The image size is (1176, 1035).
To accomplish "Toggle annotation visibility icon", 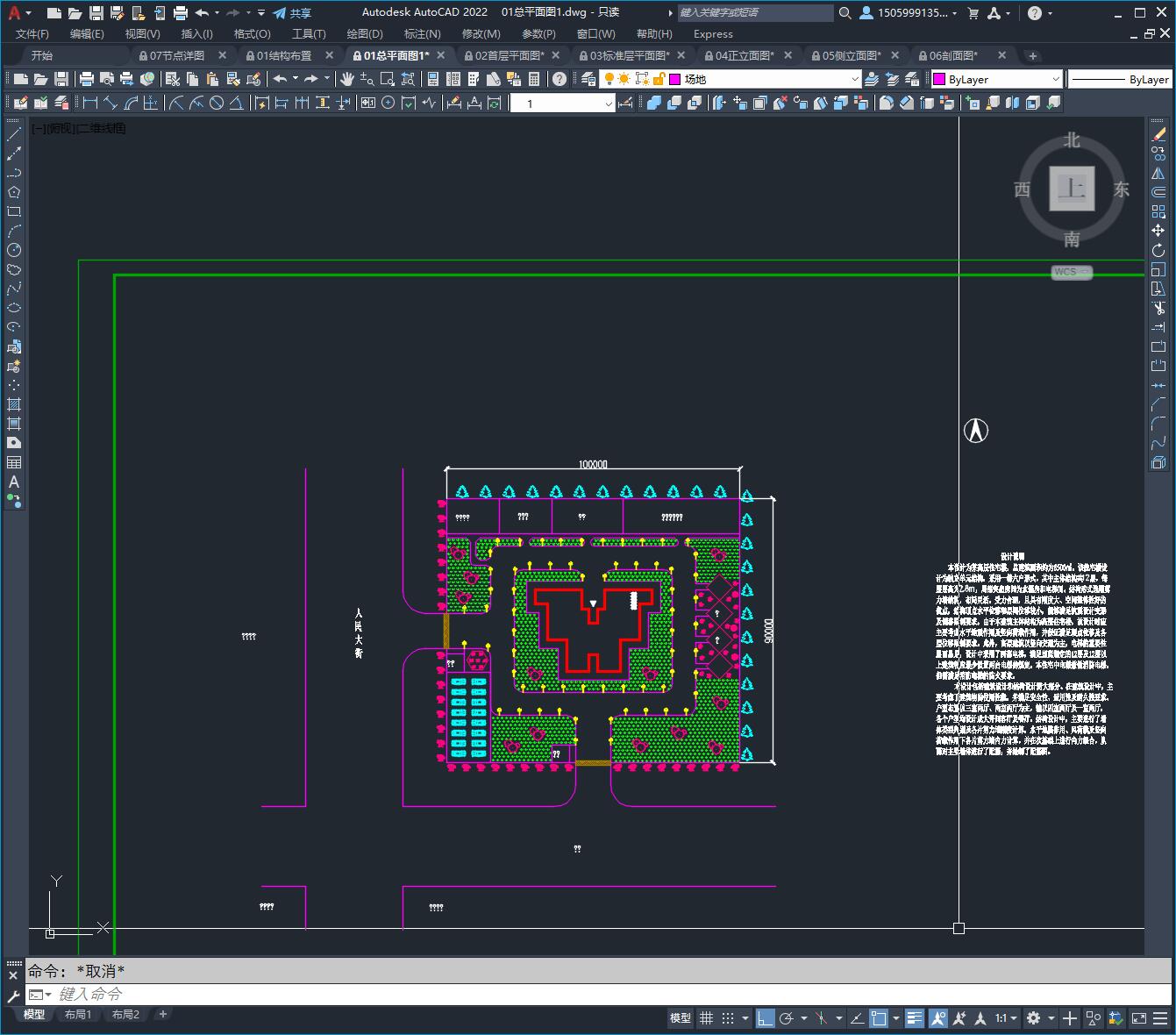I will [938, 1018].
